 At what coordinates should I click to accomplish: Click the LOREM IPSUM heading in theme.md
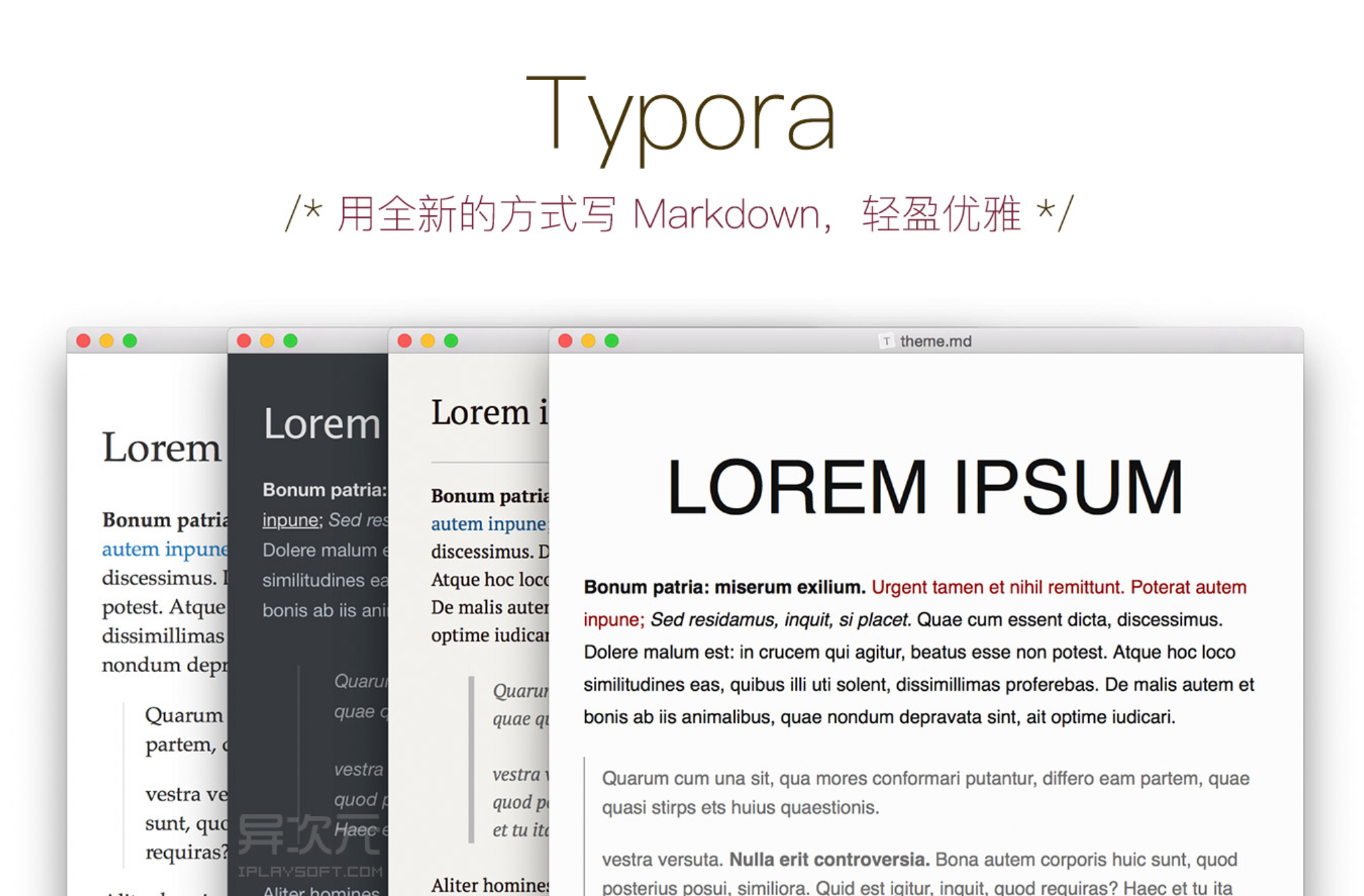[925, 487]
